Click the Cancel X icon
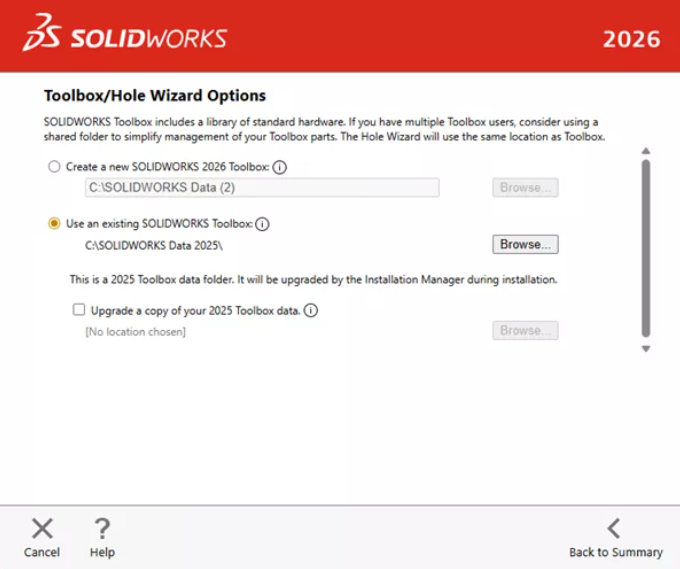The width and height of the screenshot is (680, 569). (42, 529)
